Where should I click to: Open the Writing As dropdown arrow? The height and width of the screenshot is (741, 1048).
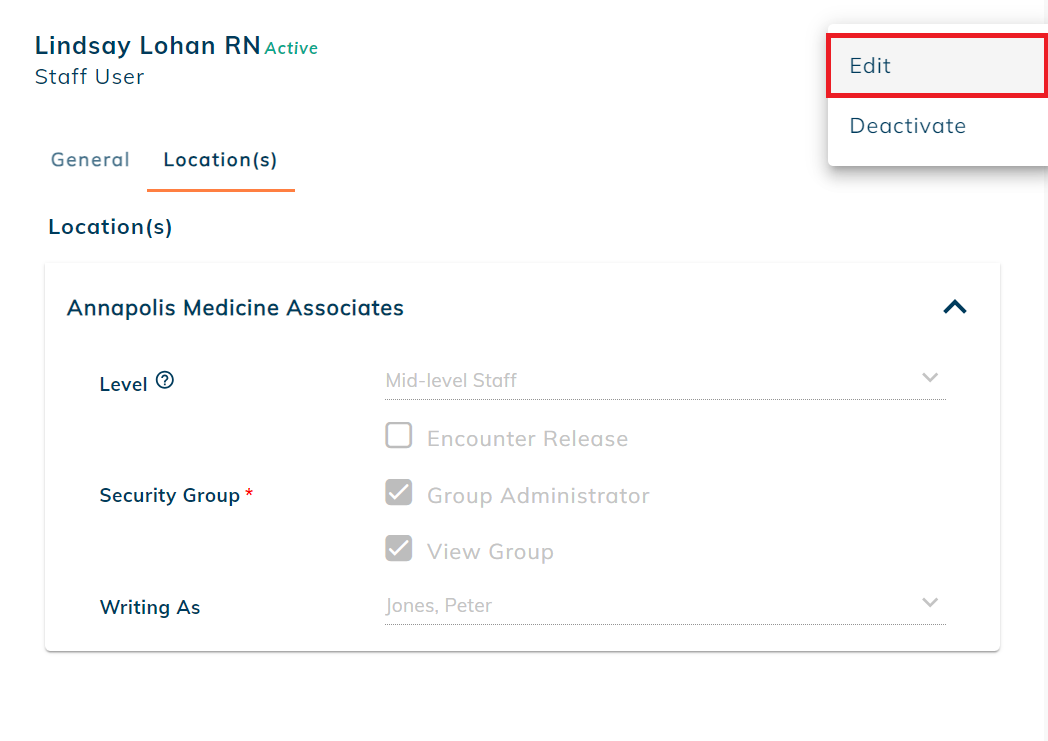[x=930, y=603]
